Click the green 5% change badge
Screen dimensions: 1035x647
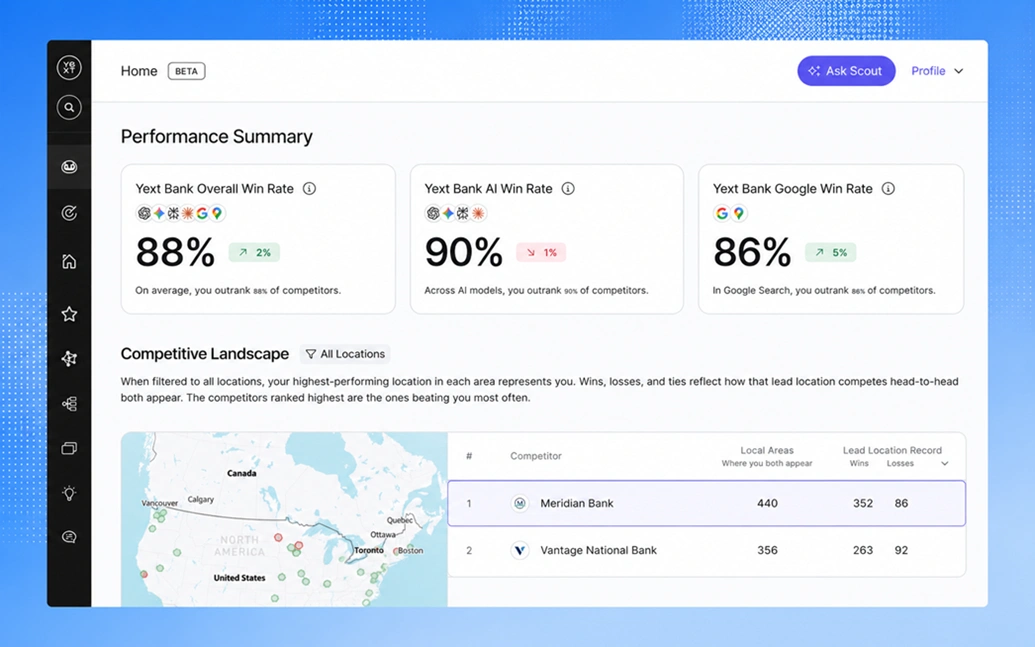[830, 252]
